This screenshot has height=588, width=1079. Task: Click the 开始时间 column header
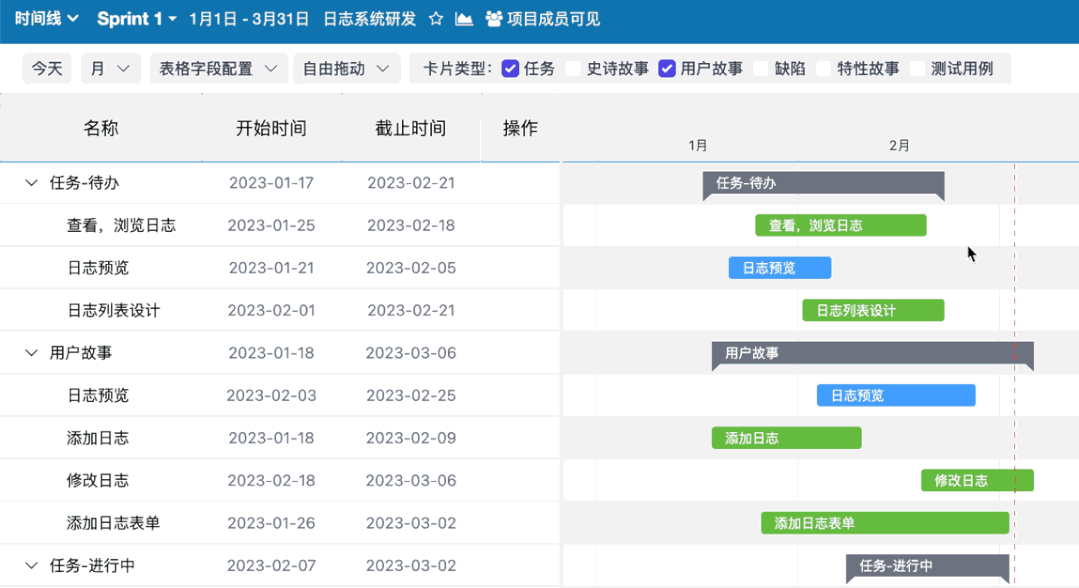tap(271, 128)
